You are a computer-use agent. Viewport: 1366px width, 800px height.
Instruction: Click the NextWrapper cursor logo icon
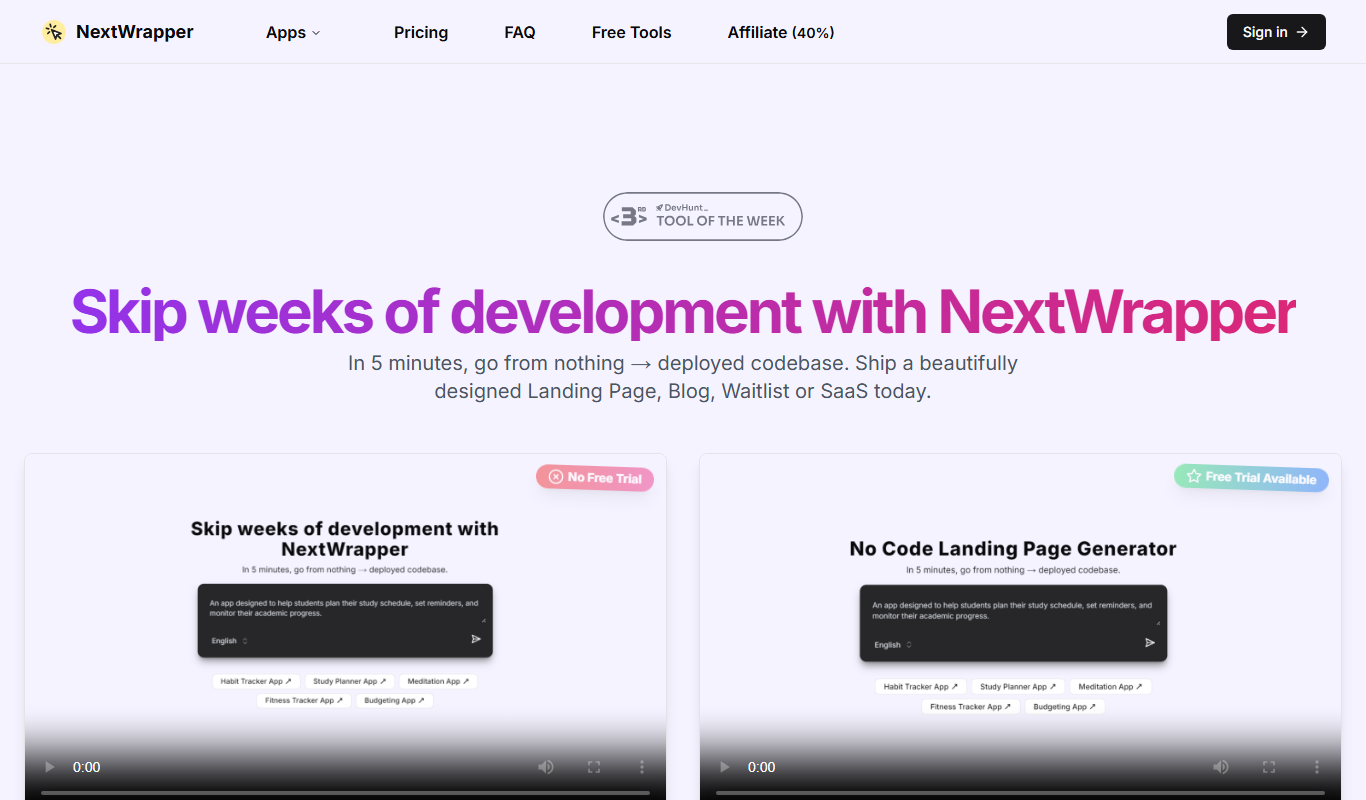point(54,32)
